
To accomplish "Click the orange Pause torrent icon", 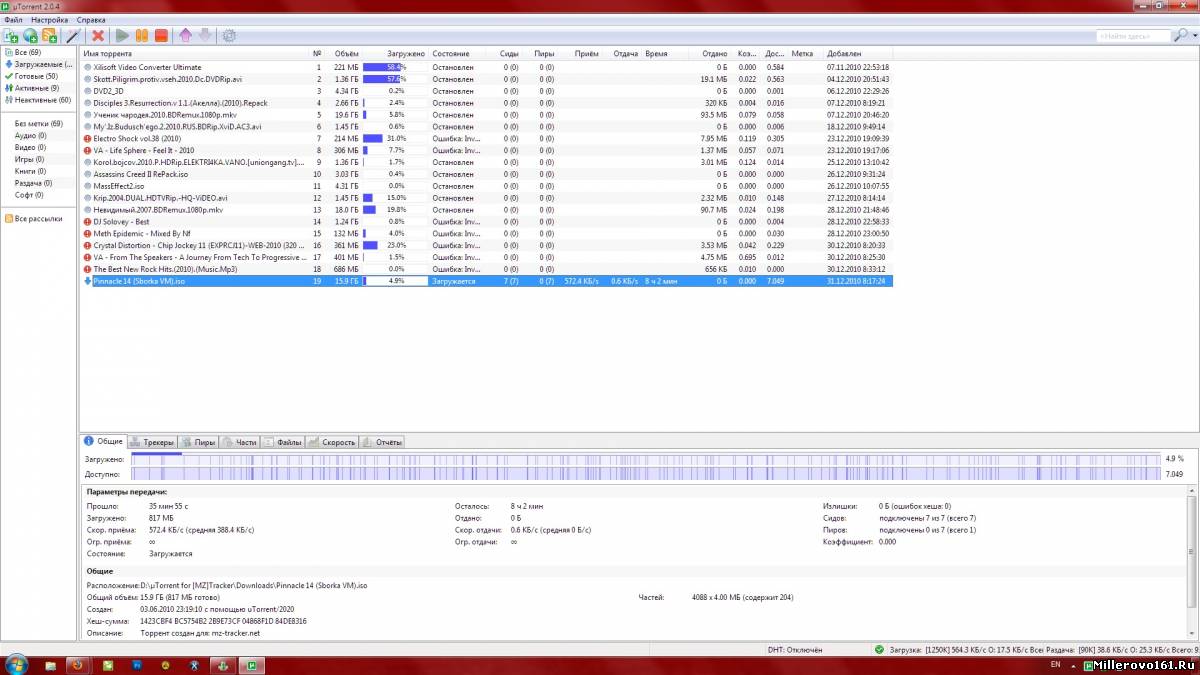I will tap(142, 36).
